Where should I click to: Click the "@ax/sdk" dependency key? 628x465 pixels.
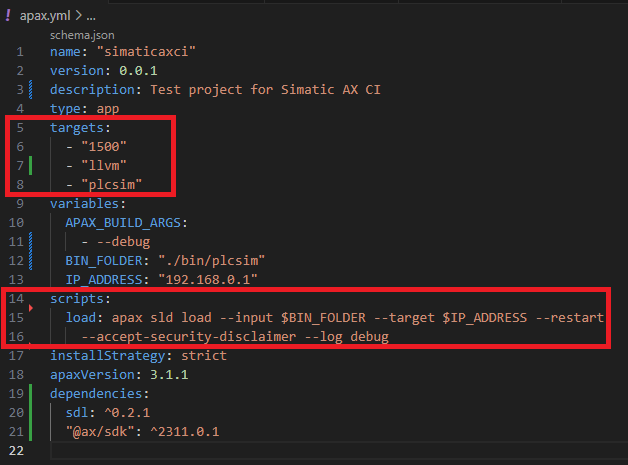tap(100, 432)
